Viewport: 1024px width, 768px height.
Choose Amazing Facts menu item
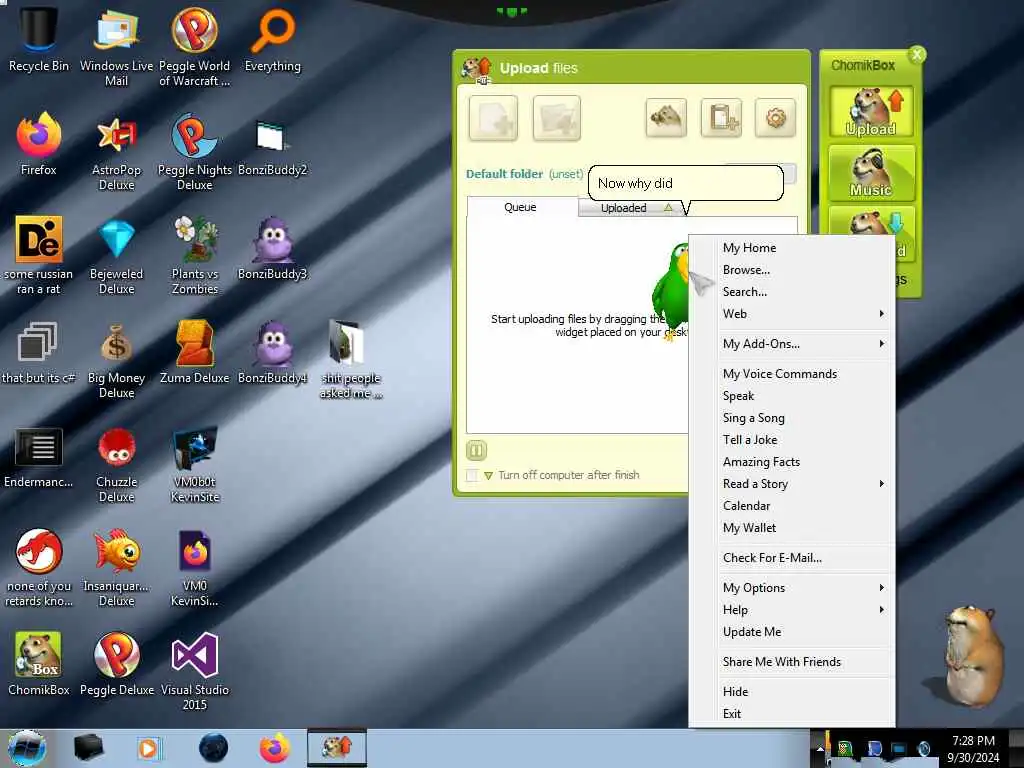[792, 462]
